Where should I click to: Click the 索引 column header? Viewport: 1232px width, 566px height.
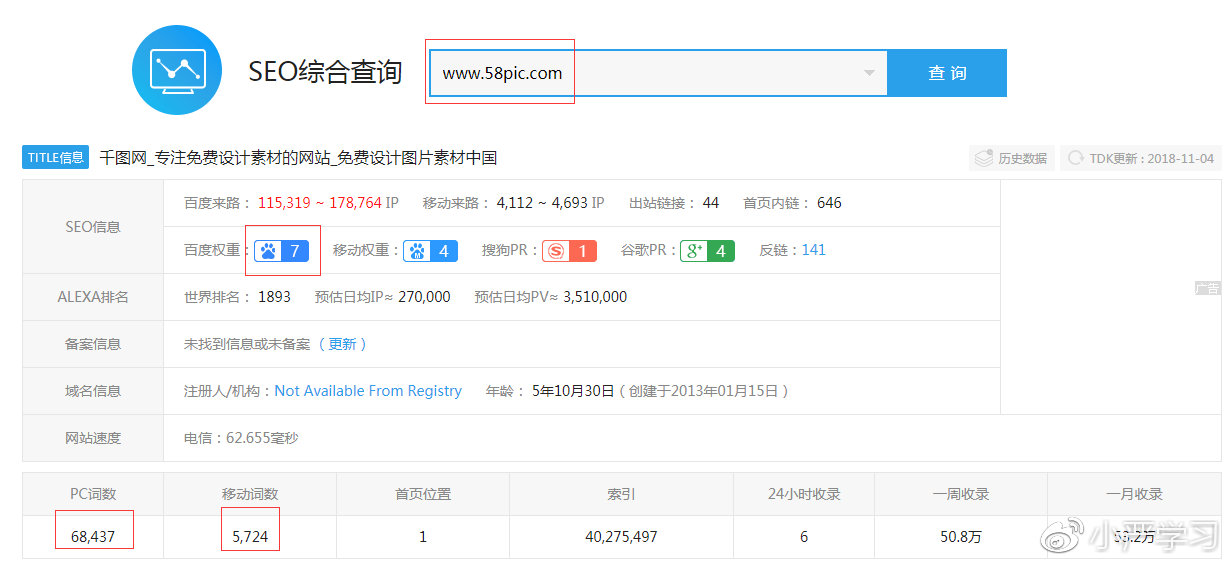[622, 494]
